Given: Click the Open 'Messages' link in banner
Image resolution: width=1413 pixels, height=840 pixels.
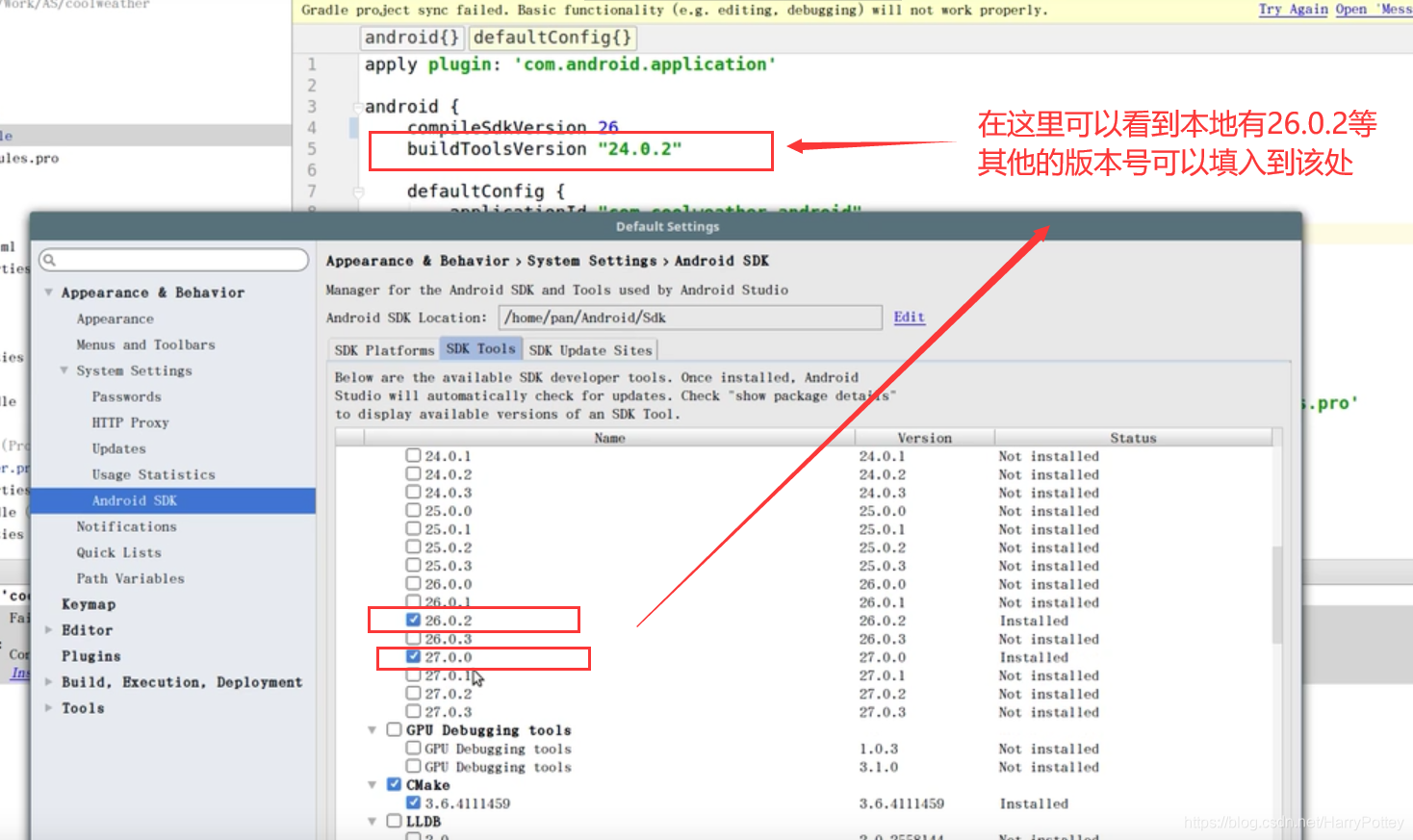Looking at the screenshot, I should 1374,9.
